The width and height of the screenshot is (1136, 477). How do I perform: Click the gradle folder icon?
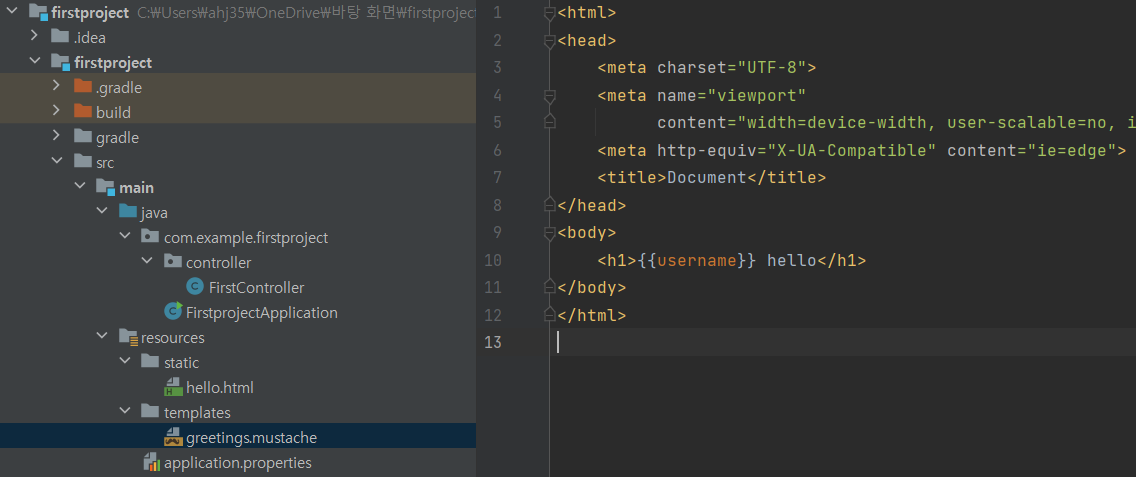click(83, 137)
